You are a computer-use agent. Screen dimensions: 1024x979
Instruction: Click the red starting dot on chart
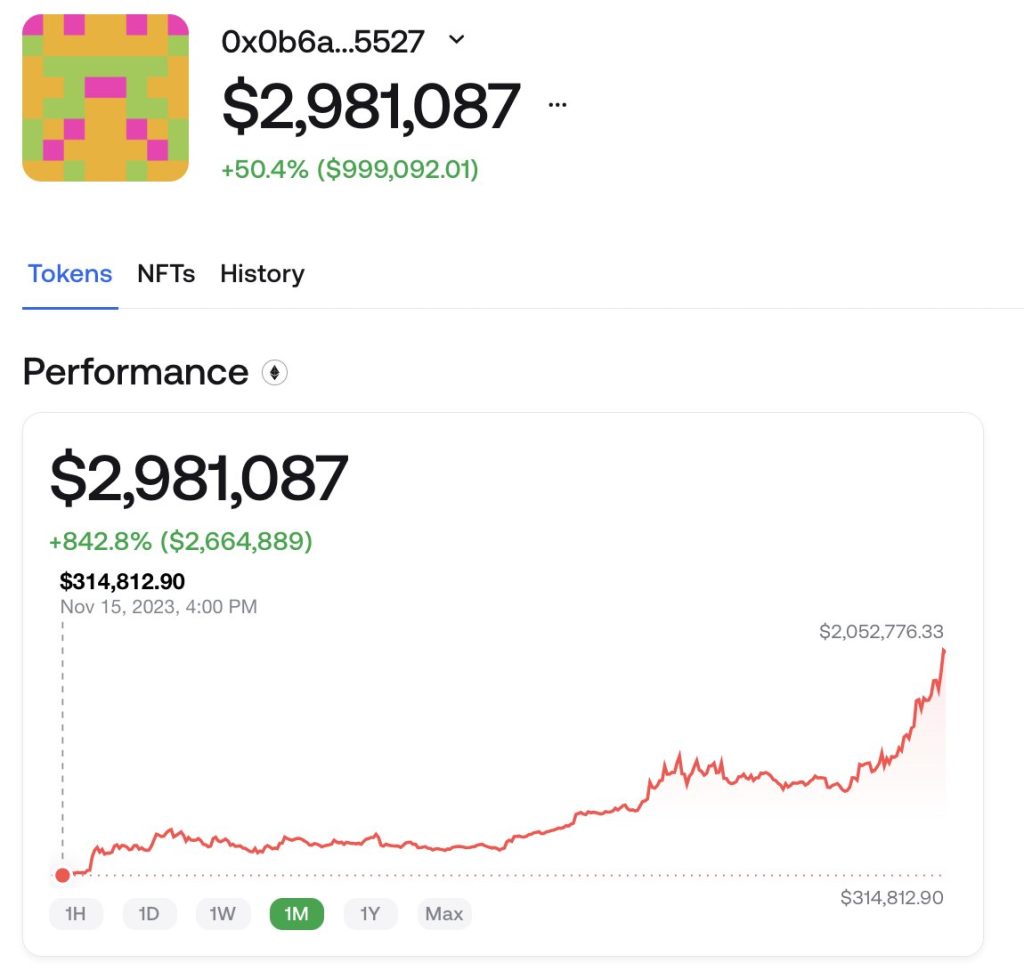pos(63,875)
